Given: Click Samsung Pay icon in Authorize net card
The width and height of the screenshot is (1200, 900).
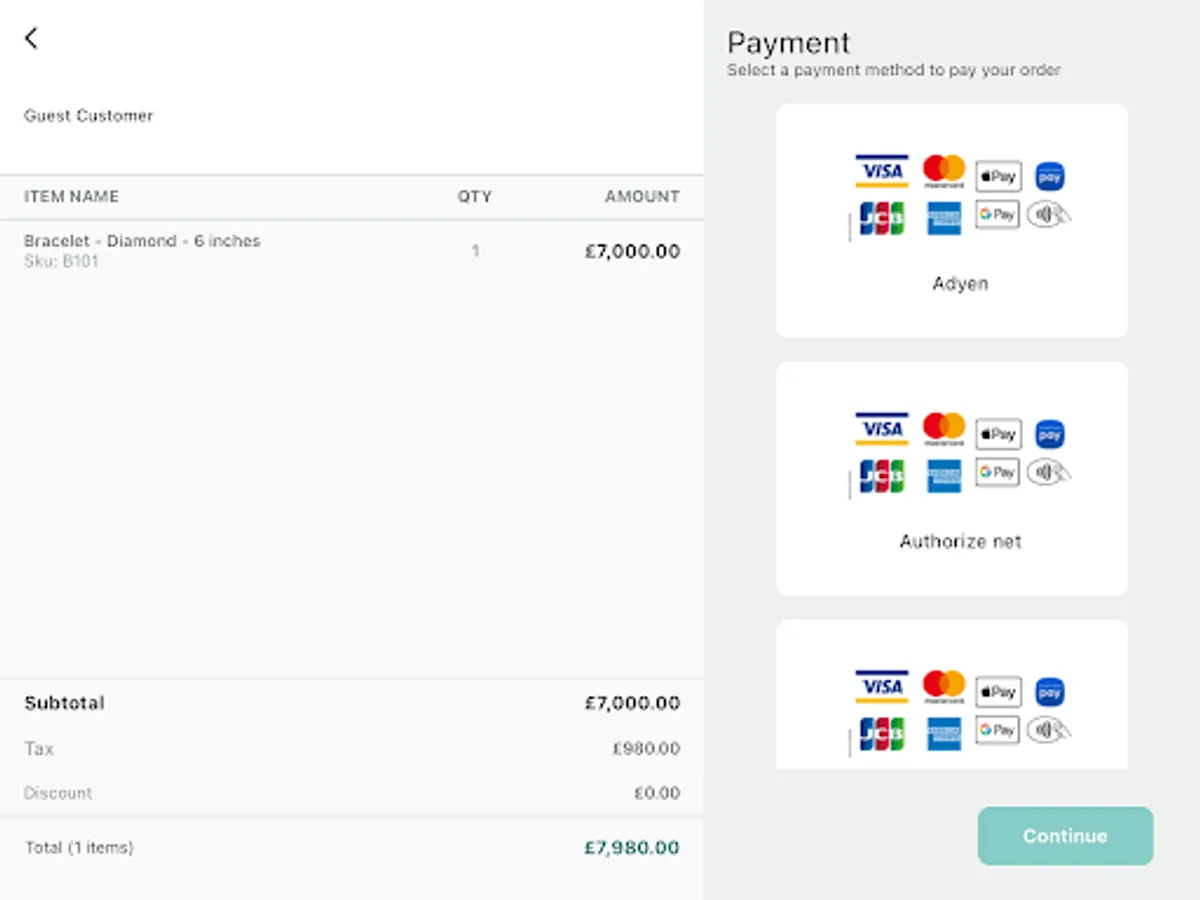Looking at the screenshot, I should coord(1049,434).
